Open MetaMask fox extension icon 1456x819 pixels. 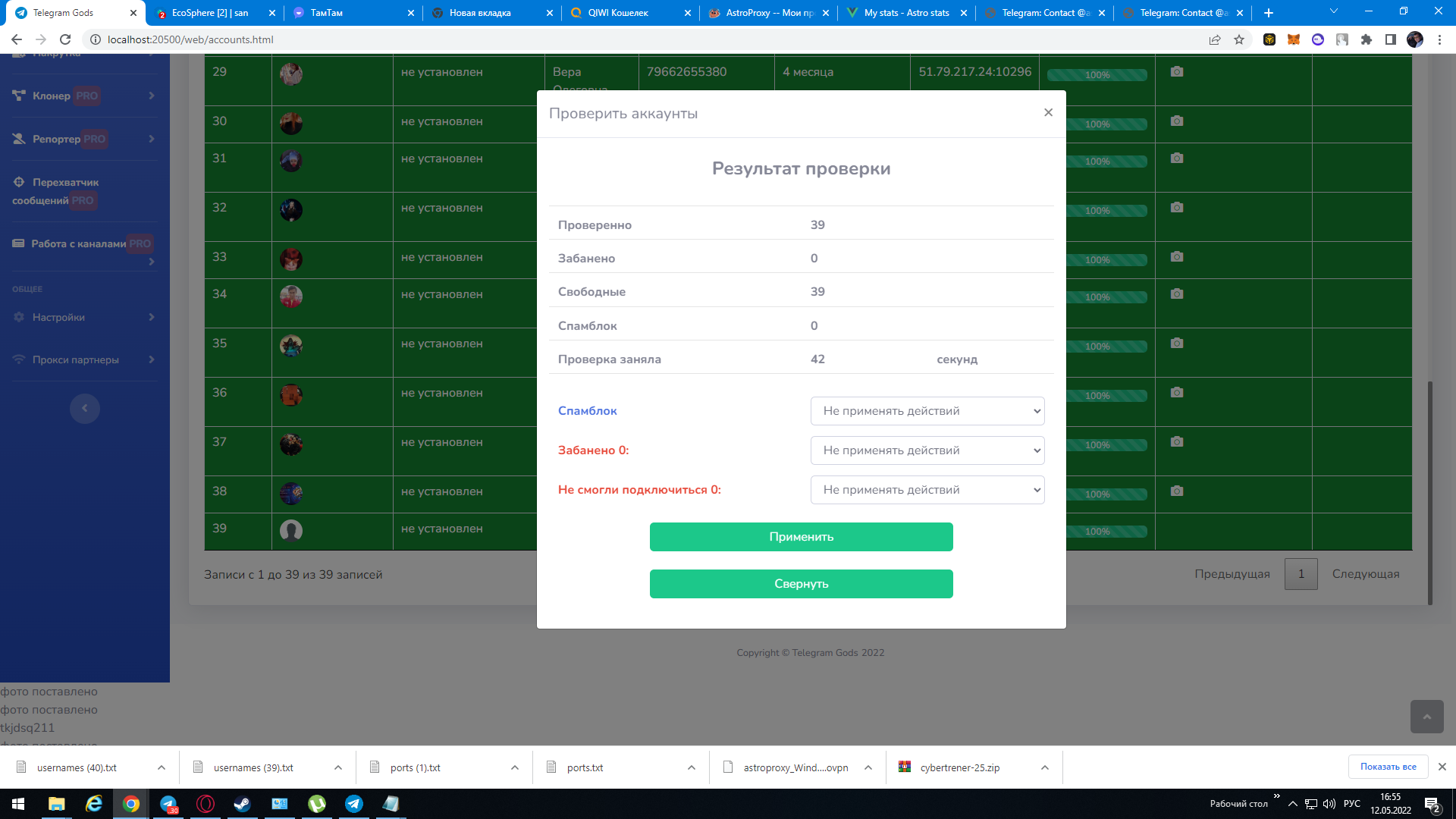(1294, 39)
